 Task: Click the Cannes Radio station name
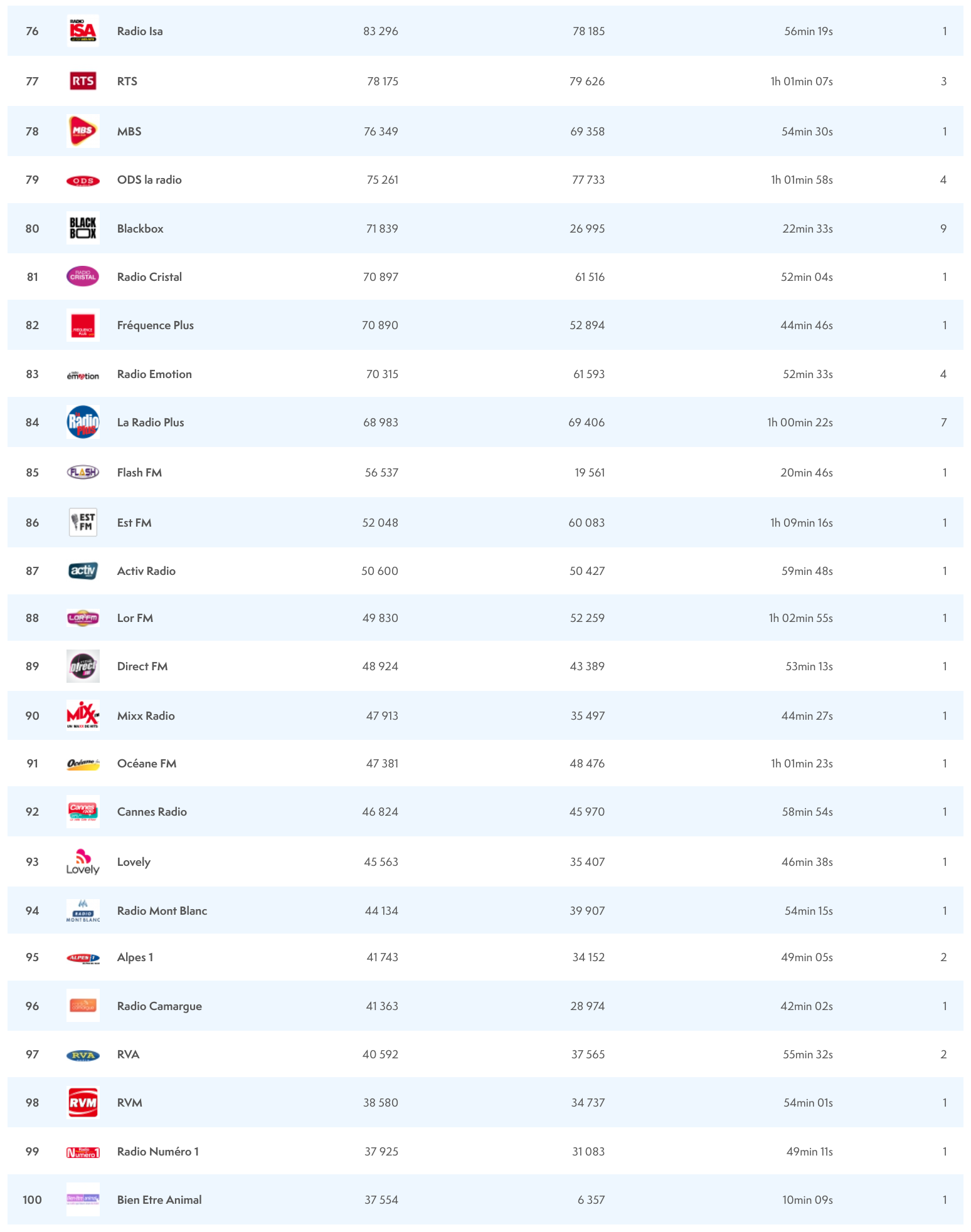coord(152,812)
